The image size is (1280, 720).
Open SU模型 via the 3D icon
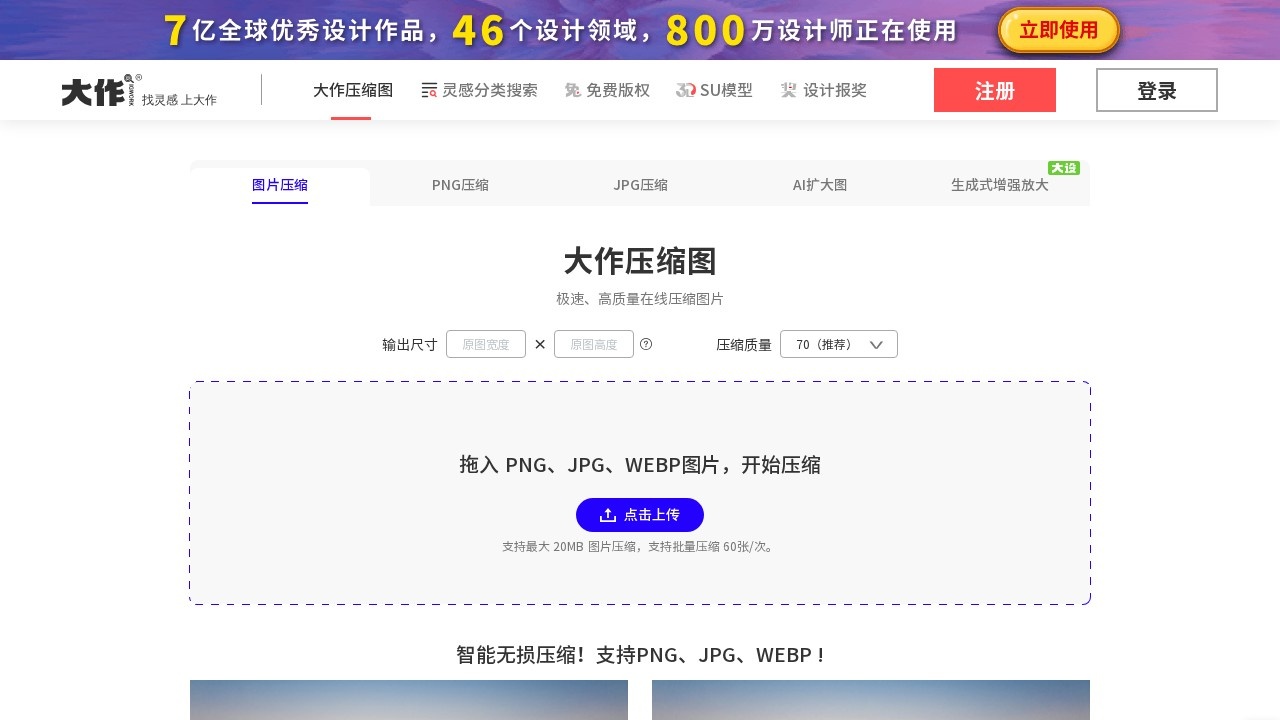coord(686,90)
